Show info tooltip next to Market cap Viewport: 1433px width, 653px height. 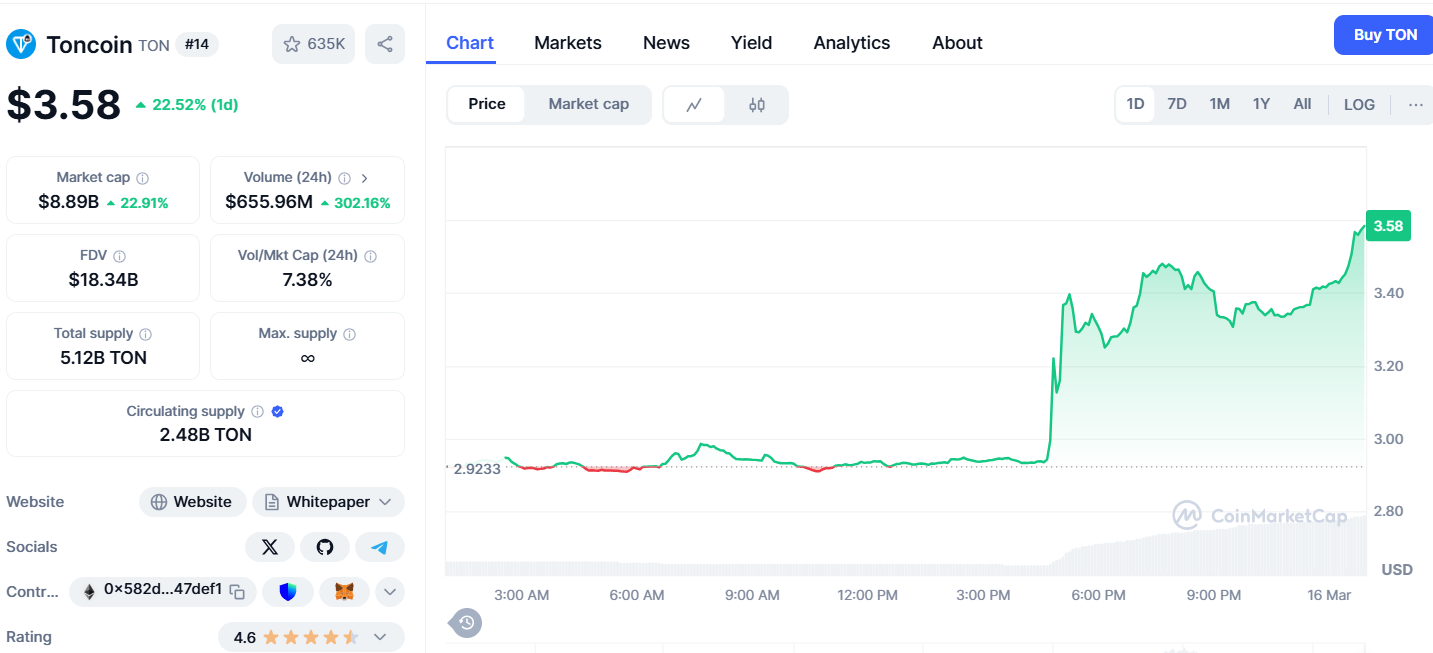tap(142, 178)
